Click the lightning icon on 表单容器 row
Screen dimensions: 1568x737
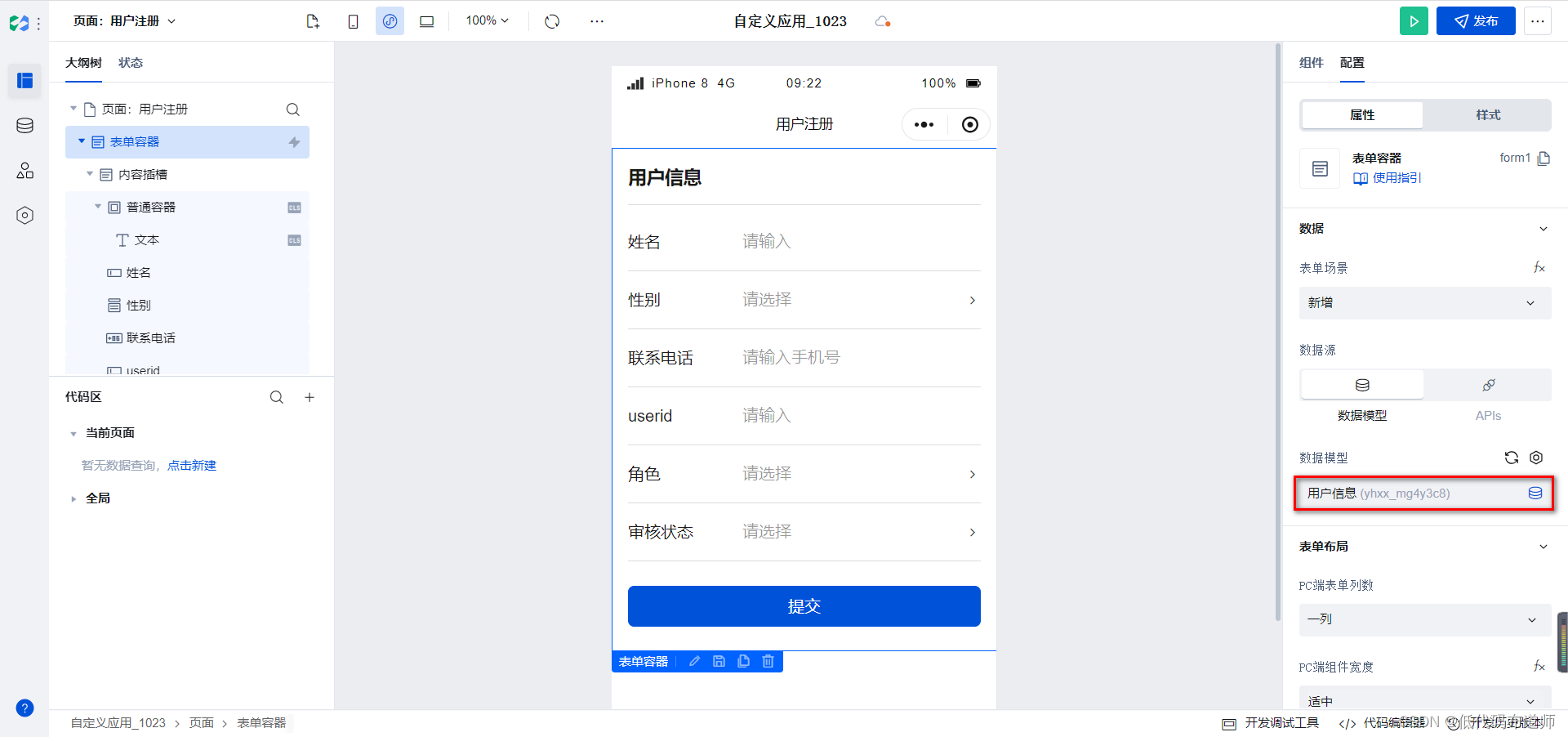[x=294, y=142]
